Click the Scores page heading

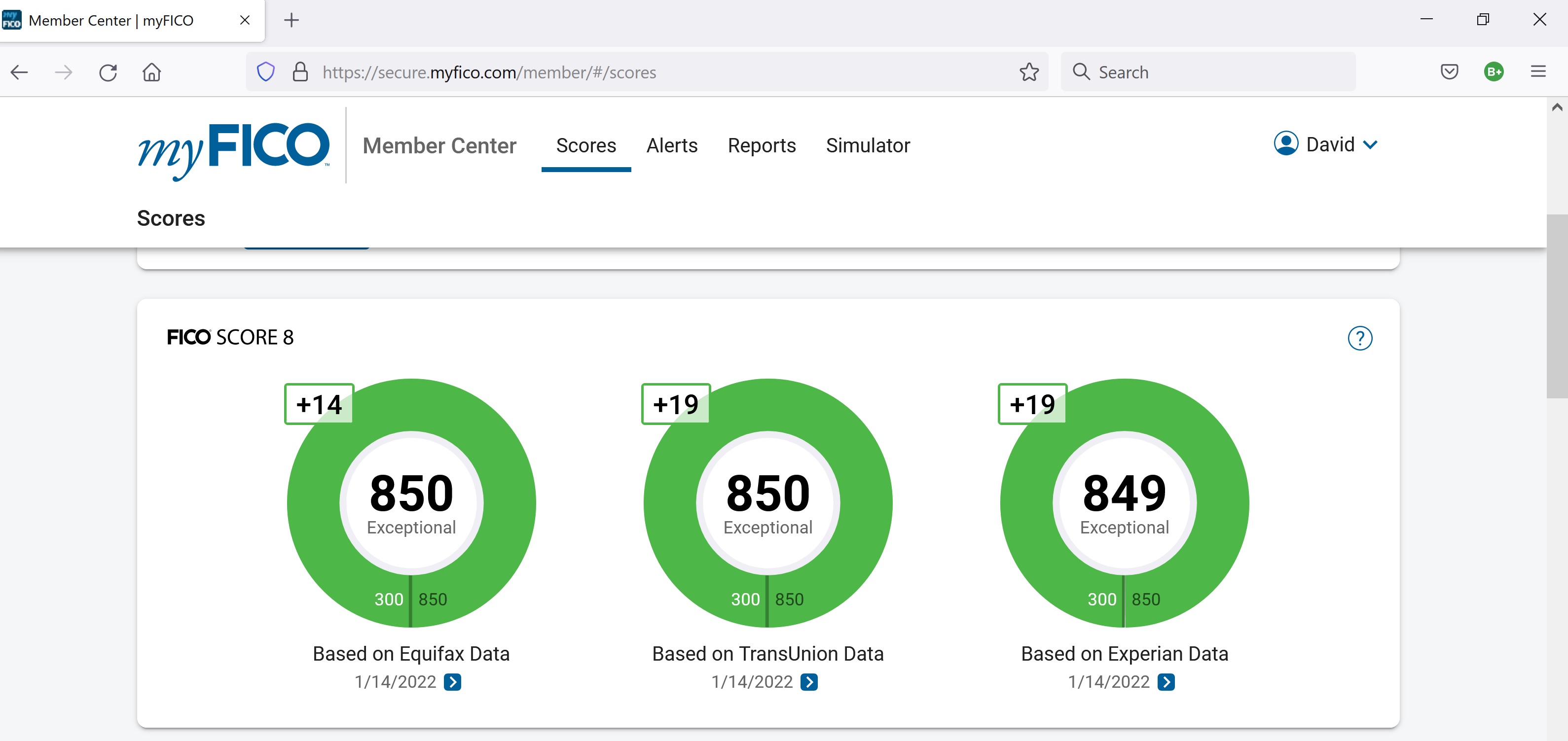tap(171, 218)
